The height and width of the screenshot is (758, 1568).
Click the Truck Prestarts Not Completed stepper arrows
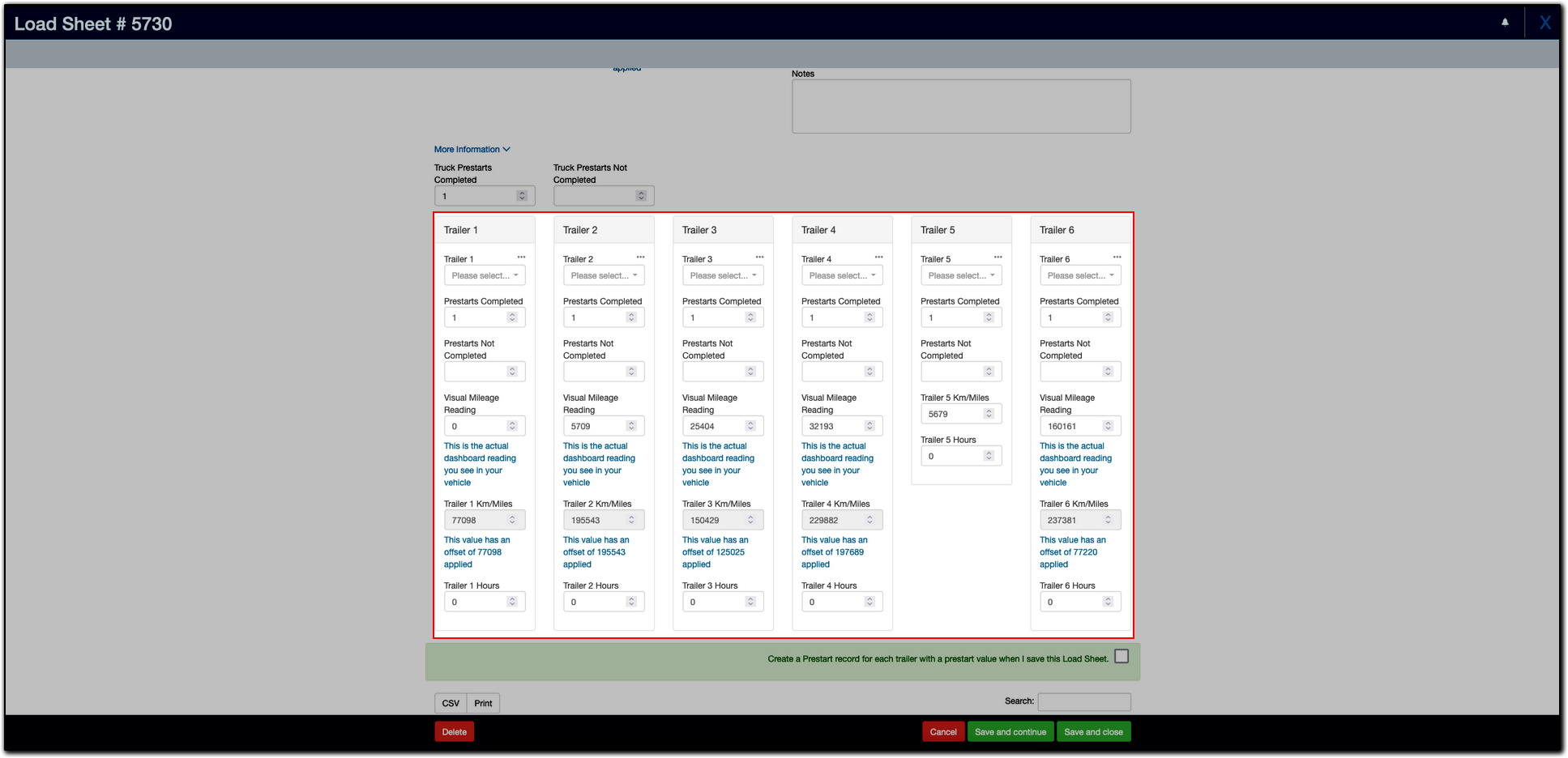[641, 196]
